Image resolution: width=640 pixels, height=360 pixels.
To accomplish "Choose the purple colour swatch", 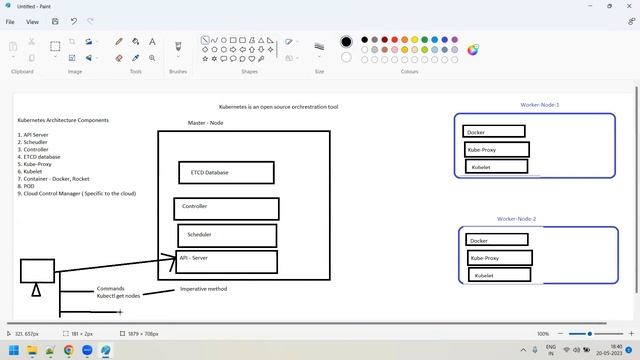I will 455,40.
